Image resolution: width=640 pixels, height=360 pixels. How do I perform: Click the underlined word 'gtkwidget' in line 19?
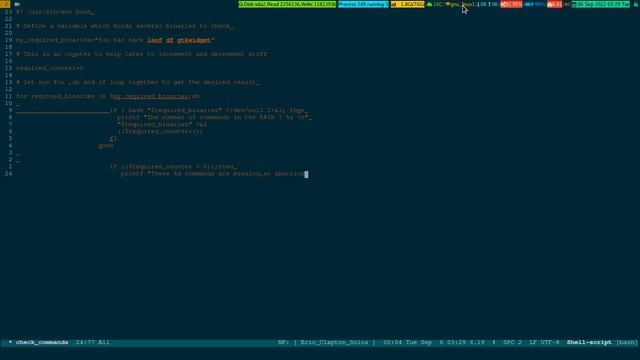coord(194,40)
